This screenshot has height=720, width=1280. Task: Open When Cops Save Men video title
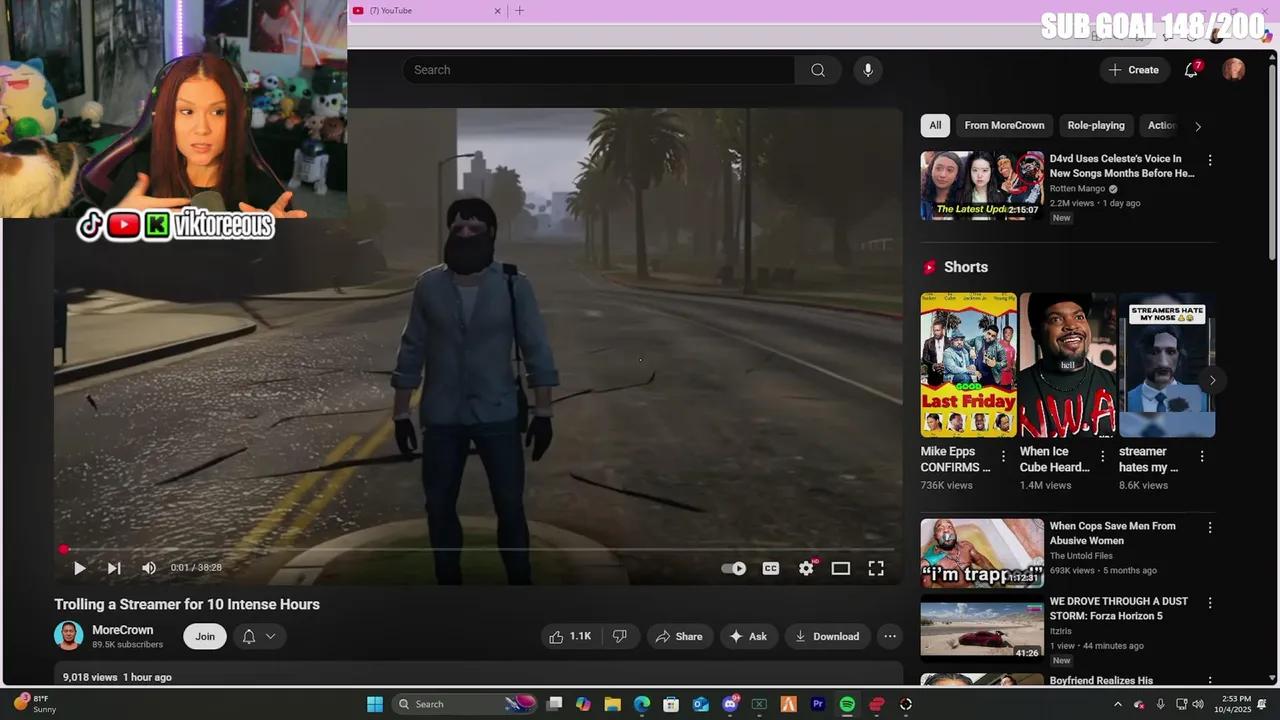click(1112, 533)
